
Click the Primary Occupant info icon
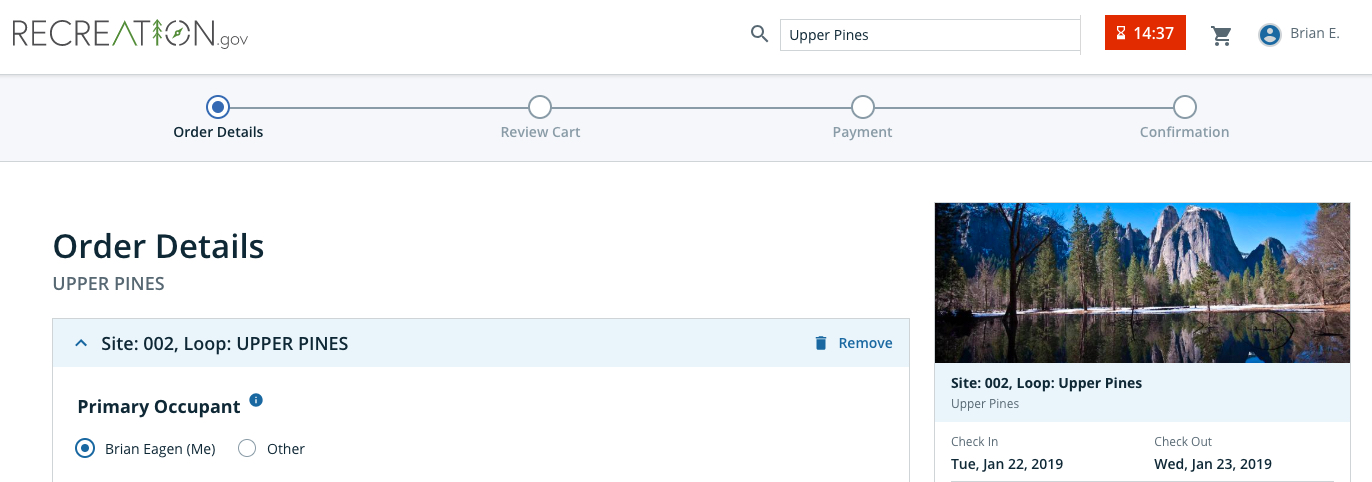tap(256, 401)
